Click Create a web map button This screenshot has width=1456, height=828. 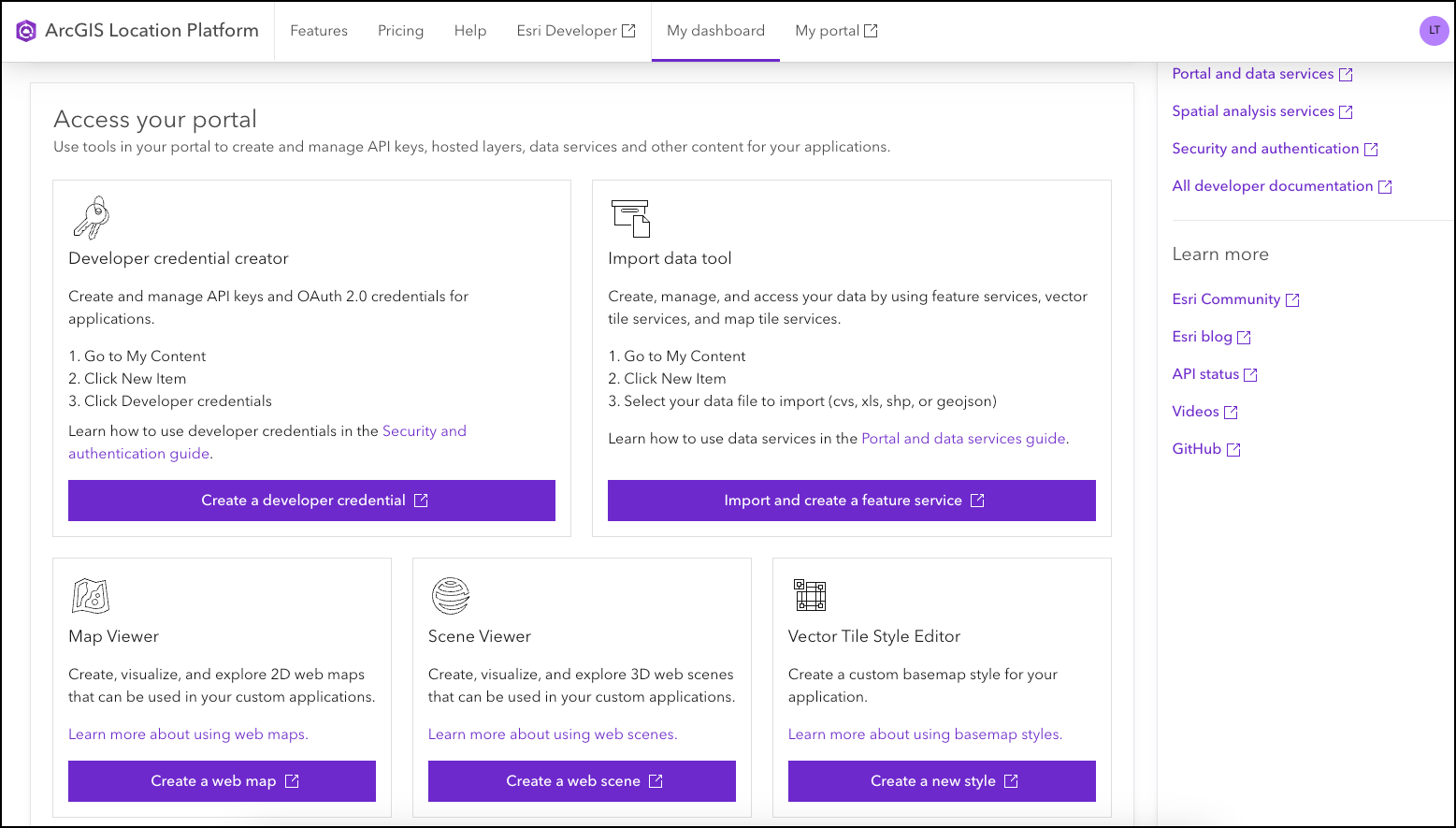point(221,780)
